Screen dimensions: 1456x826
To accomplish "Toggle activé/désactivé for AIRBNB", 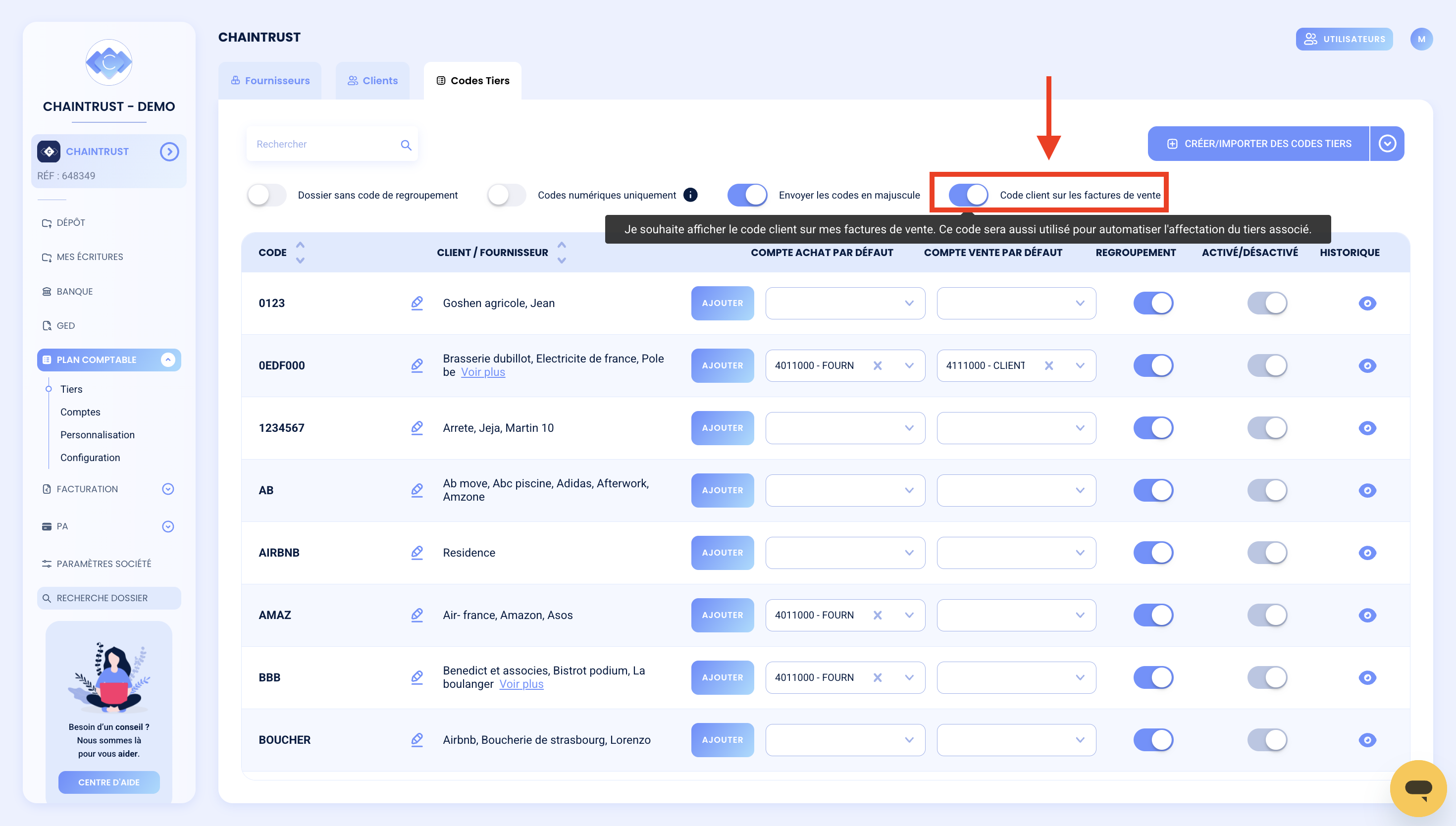I will click(1267, 553).
